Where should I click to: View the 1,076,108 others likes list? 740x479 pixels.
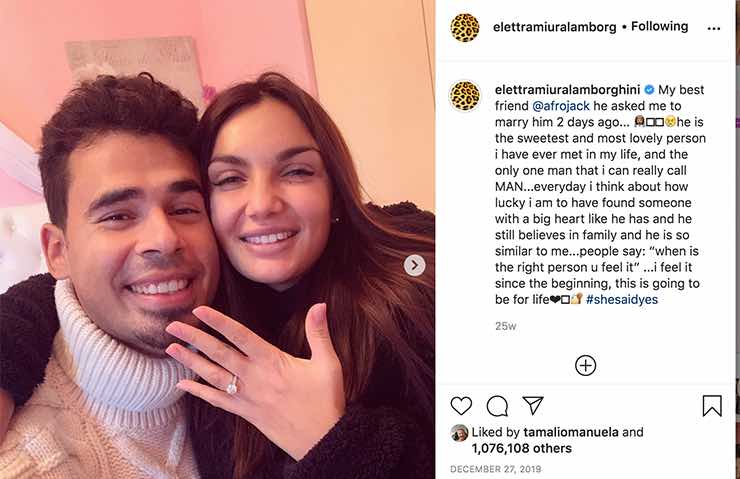click(x=521, y=448)
